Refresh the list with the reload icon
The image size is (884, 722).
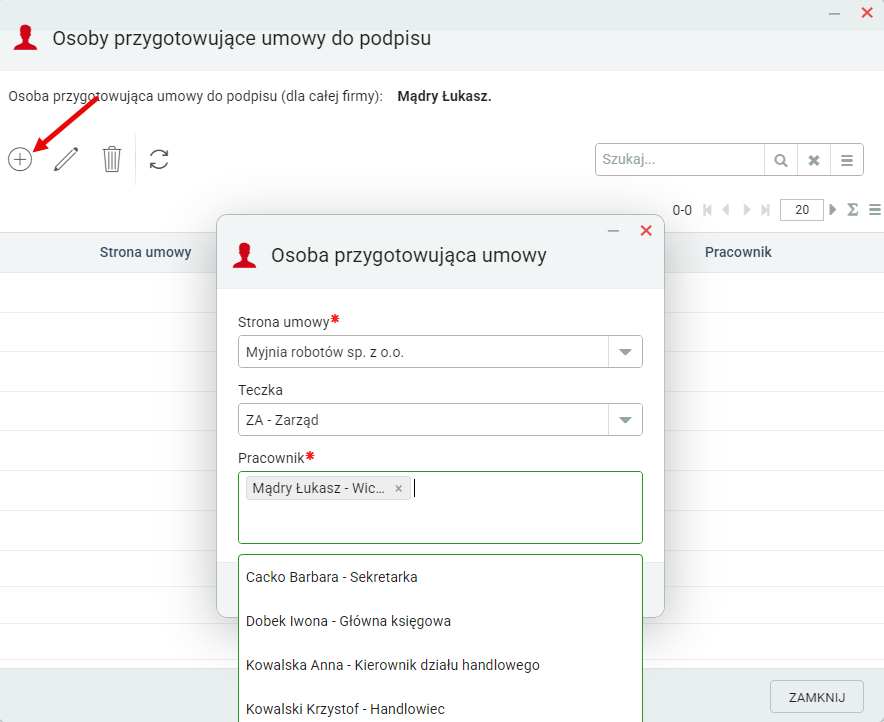159,159
